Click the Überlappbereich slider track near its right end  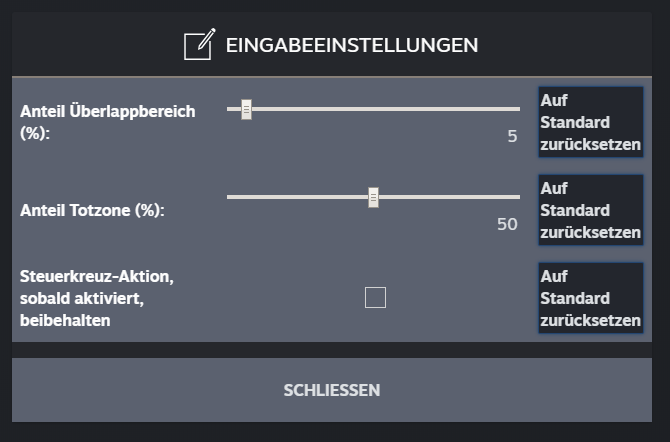508,109
